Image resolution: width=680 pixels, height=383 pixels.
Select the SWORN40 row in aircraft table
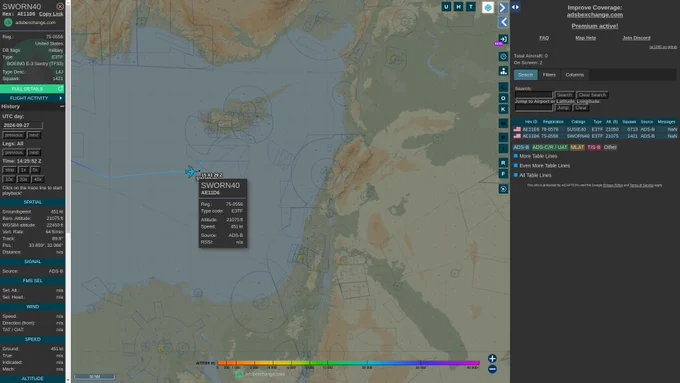pos(595,136)
